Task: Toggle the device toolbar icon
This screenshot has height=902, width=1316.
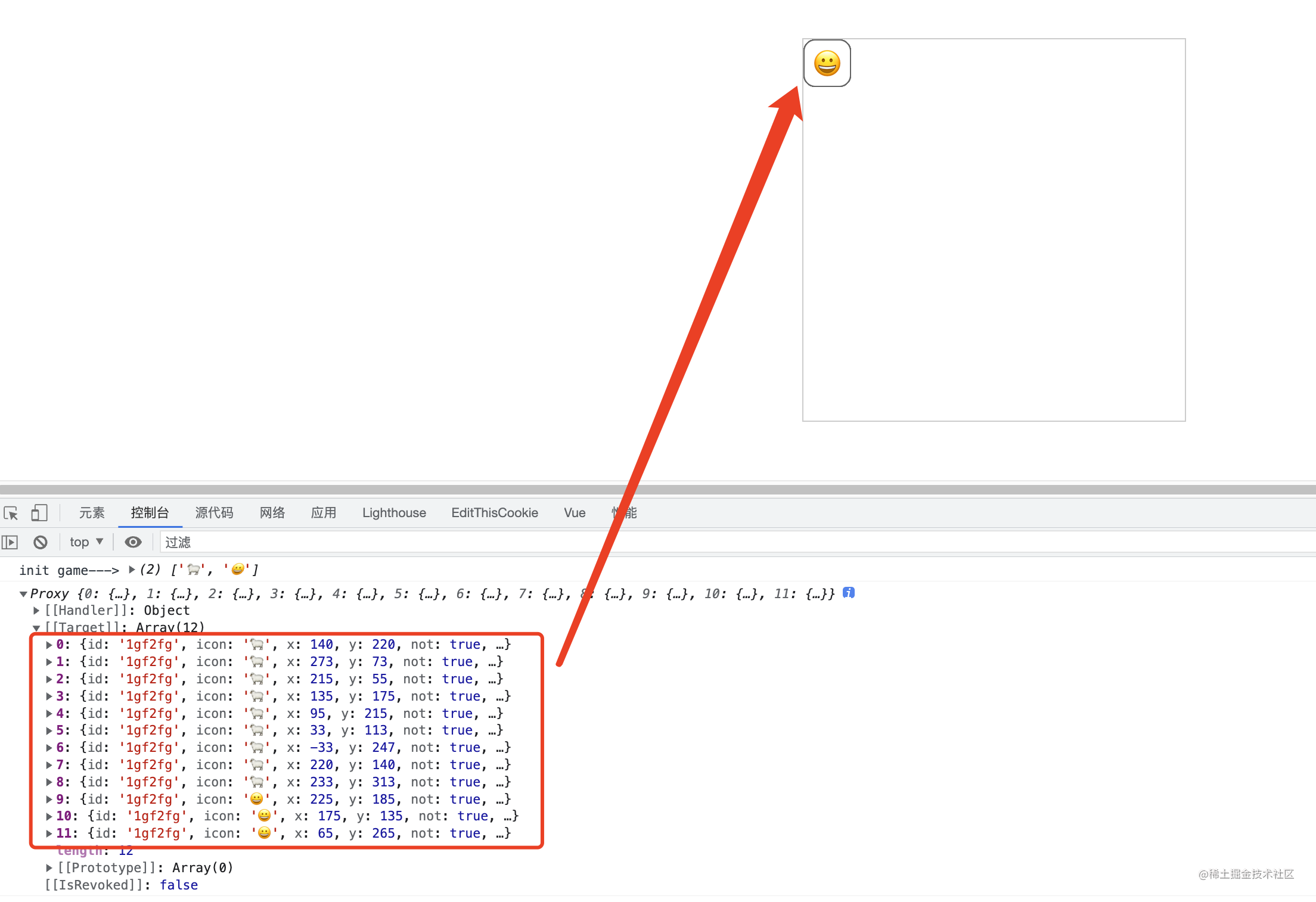Action: pyautogui.click(x=39, y=513)
